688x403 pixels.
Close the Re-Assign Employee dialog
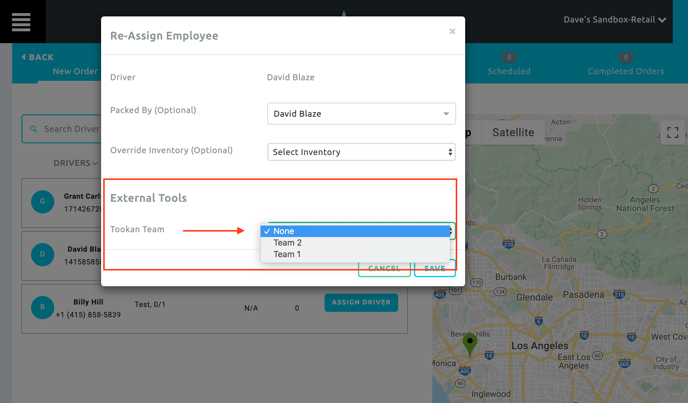coord(452,32)
